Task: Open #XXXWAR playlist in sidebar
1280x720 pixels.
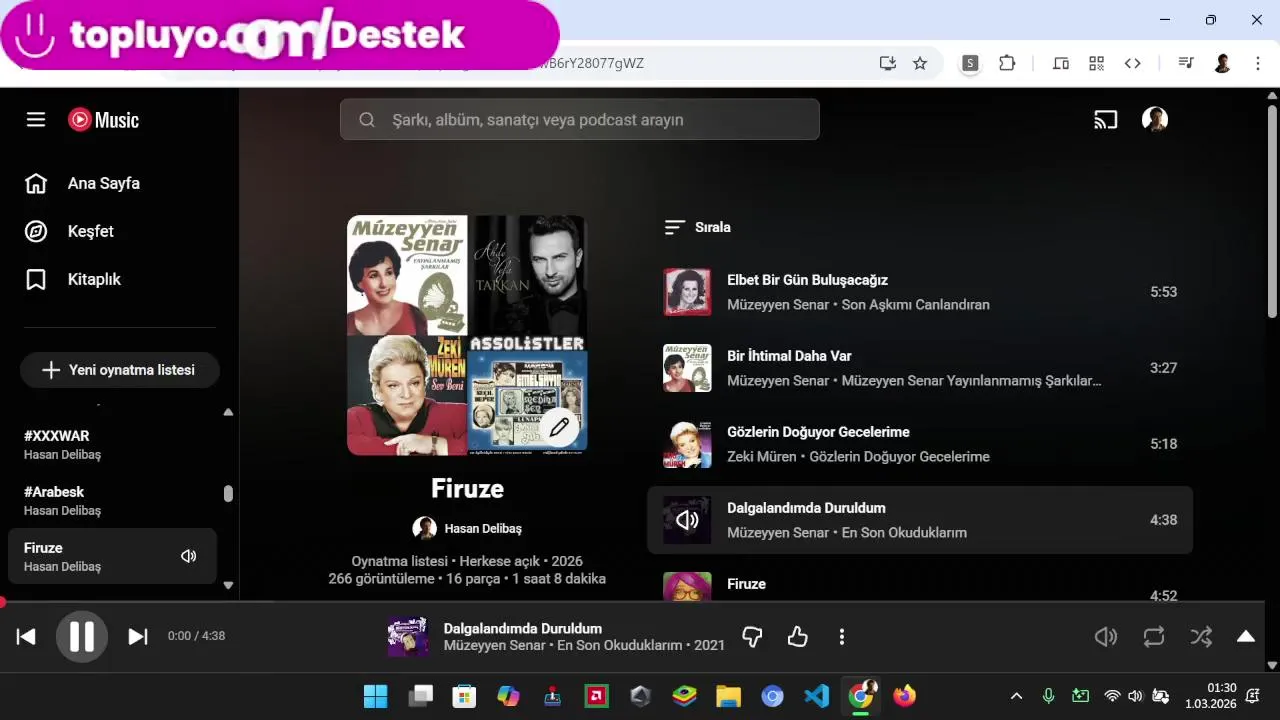Action: click(x=112, y=444)
